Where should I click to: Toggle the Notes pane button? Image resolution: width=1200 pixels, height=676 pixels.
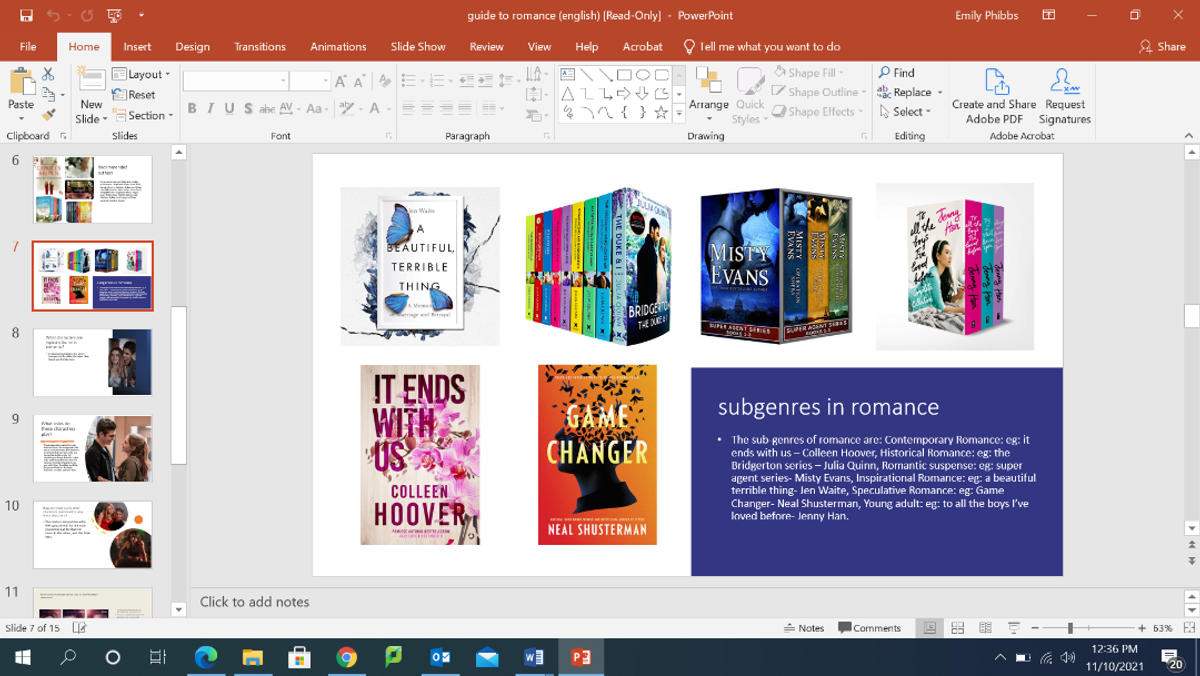804,628
